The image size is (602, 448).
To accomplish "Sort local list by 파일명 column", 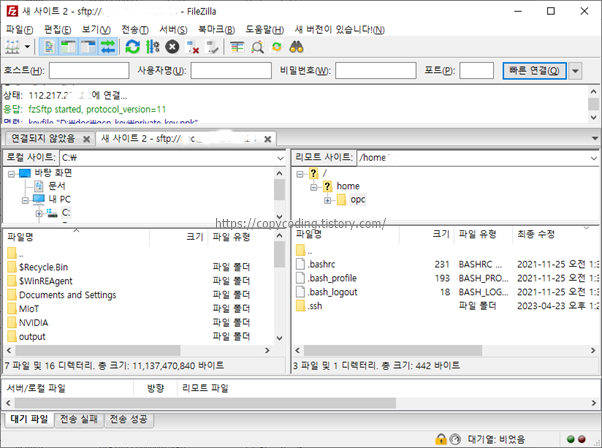I will [20, 237].
